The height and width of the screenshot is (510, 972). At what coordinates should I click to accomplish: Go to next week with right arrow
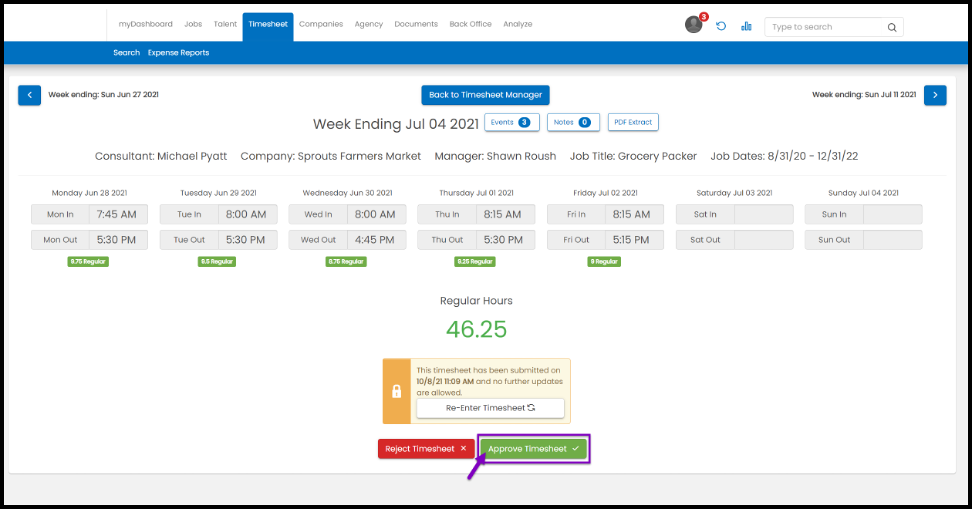(935, 95)
